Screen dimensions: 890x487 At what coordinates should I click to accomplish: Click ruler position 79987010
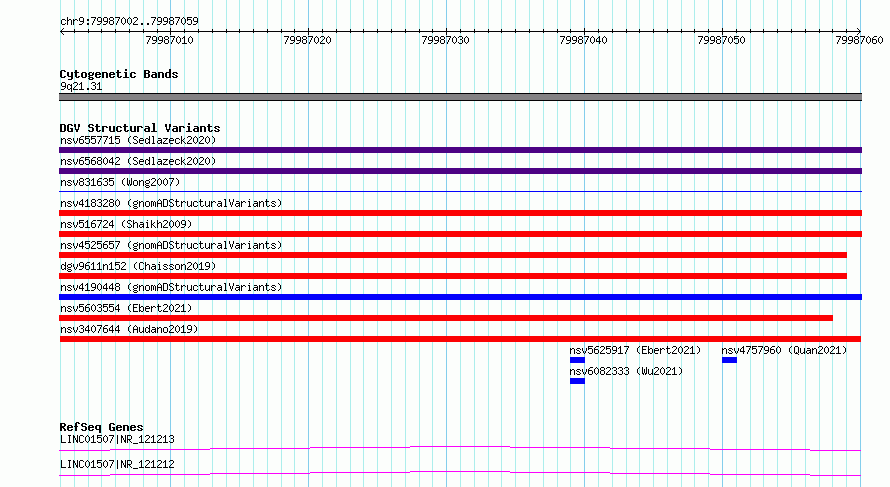(x=169, y=40)
